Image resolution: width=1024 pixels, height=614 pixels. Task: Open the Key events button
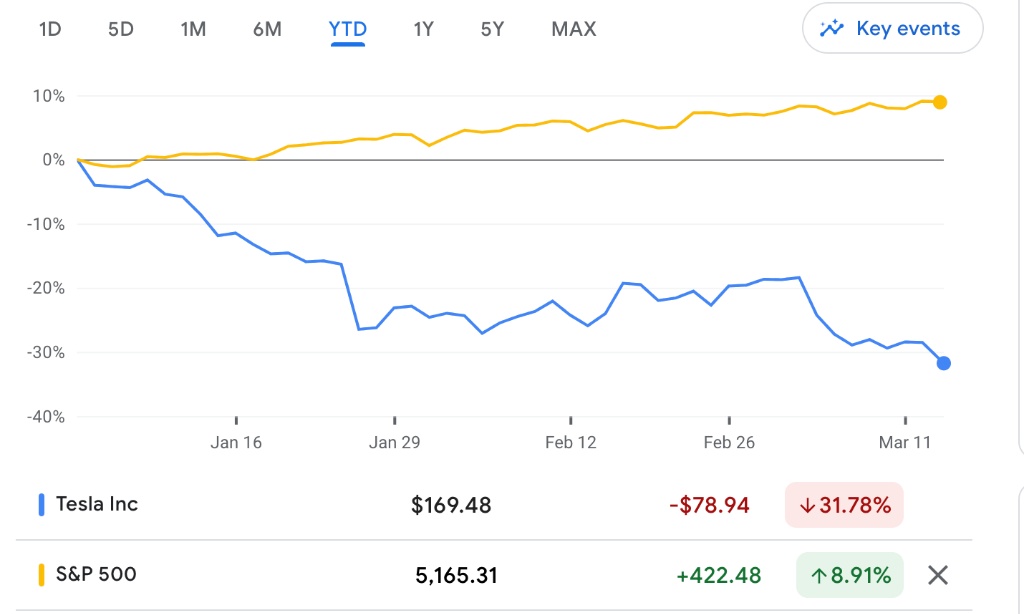point(892,28)
